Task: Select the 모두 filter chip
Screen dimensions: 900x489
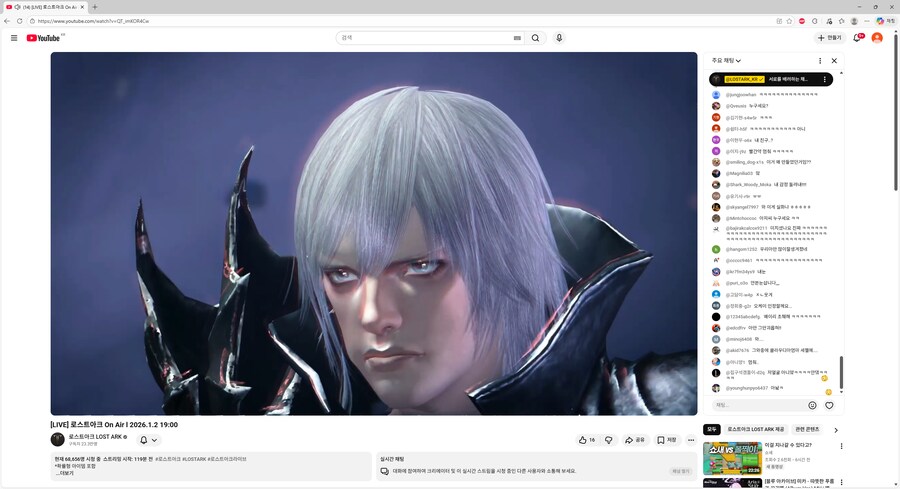Action: pos(712,429)
